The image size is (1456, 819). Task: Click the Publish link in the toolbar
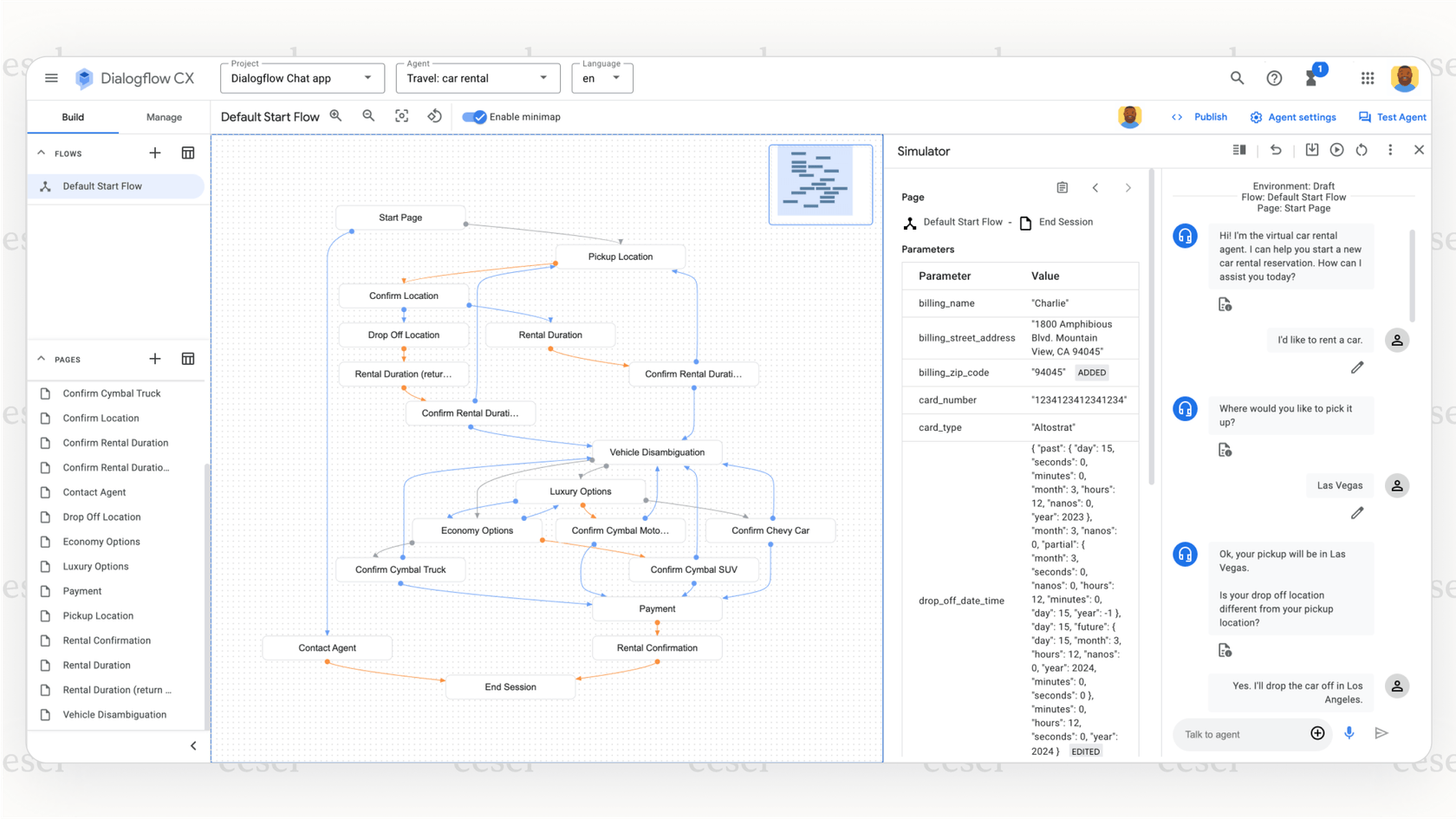tap(1210, 117)
